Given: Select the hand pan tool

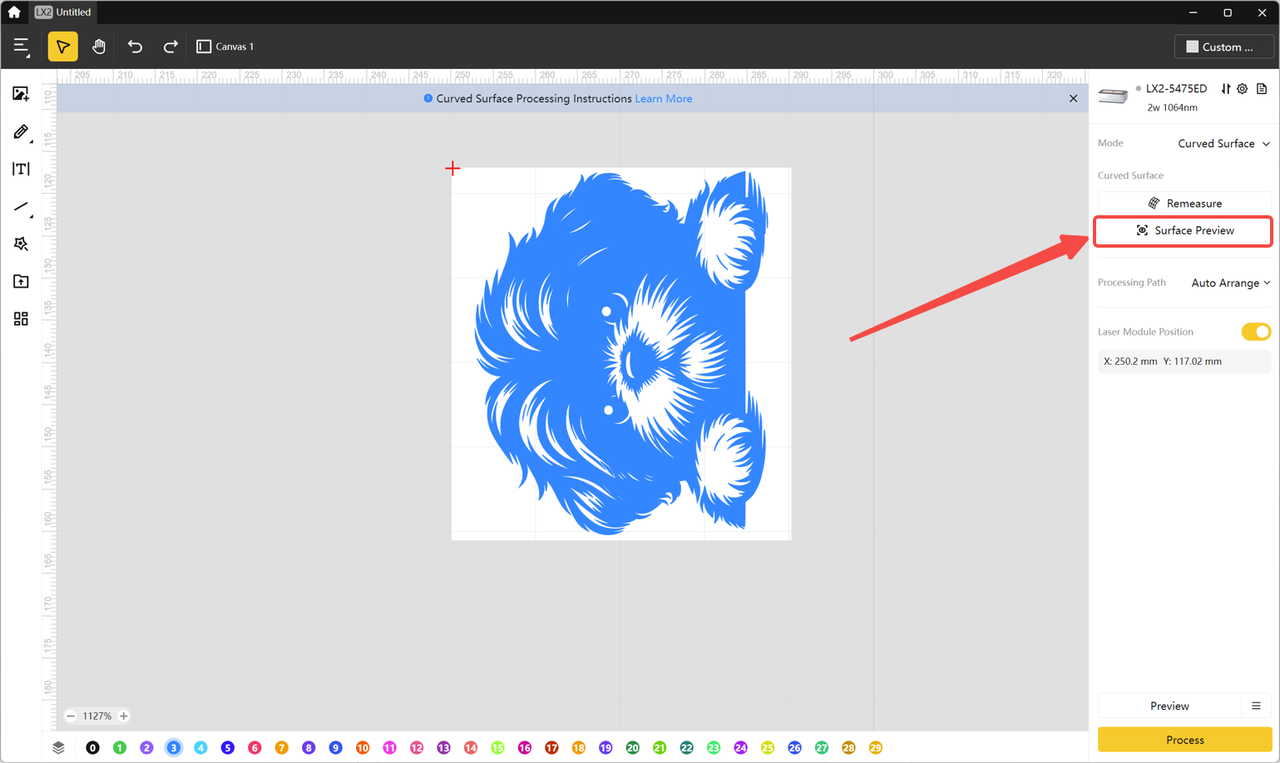Looking at the screenshot, I should [x=99, y=47].
